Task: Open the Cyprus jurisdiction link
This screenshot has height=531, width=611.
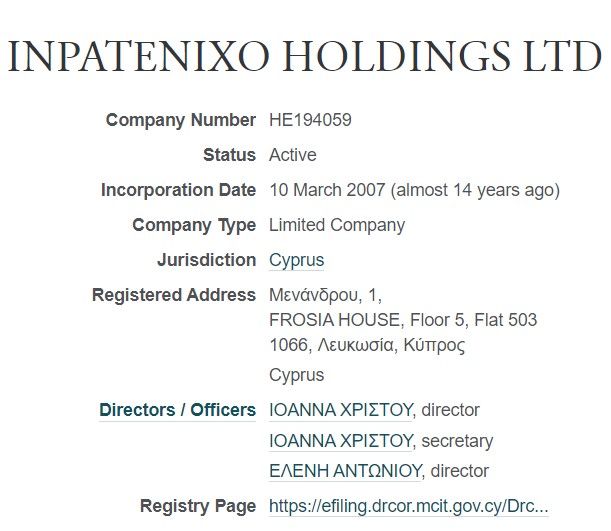Action: (x=297, y=260)
